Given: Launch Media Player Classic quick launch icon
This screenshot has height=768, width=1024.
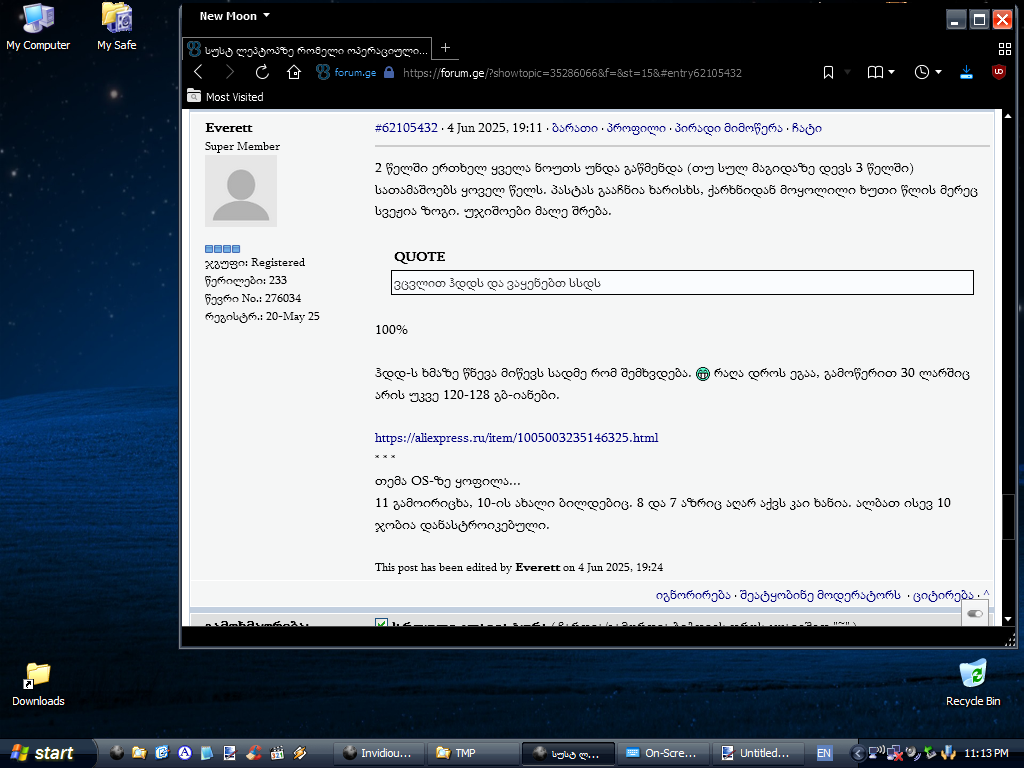Looking at the screenshot, I should 277,753.
